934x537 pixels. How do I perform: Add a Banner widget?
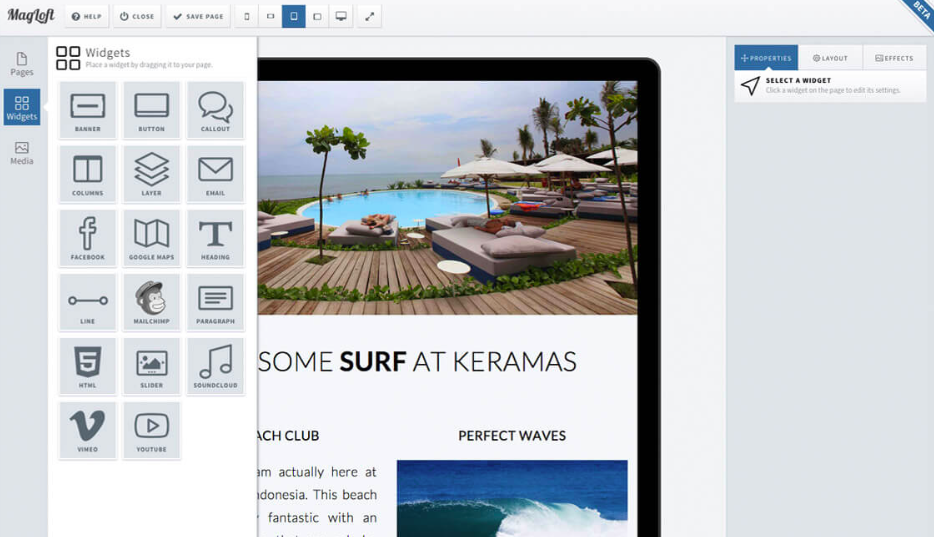[88, 110]
